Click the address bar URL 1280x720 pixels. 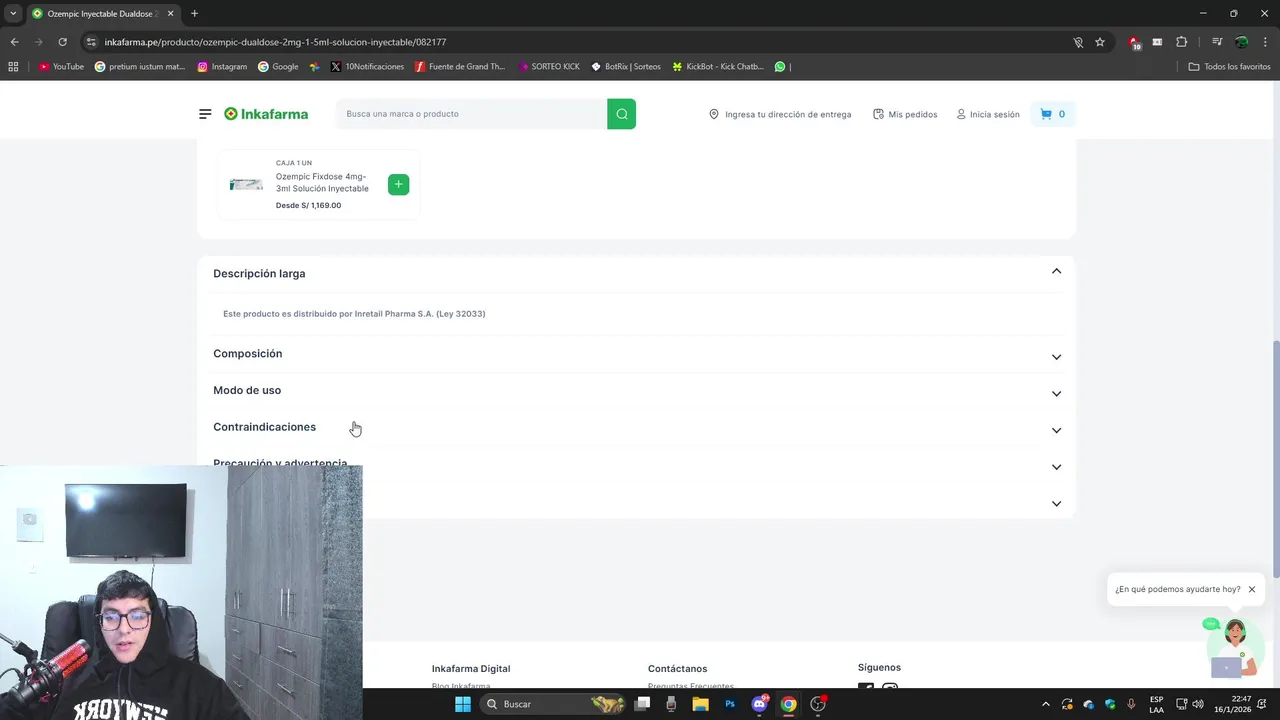point(275,42)
